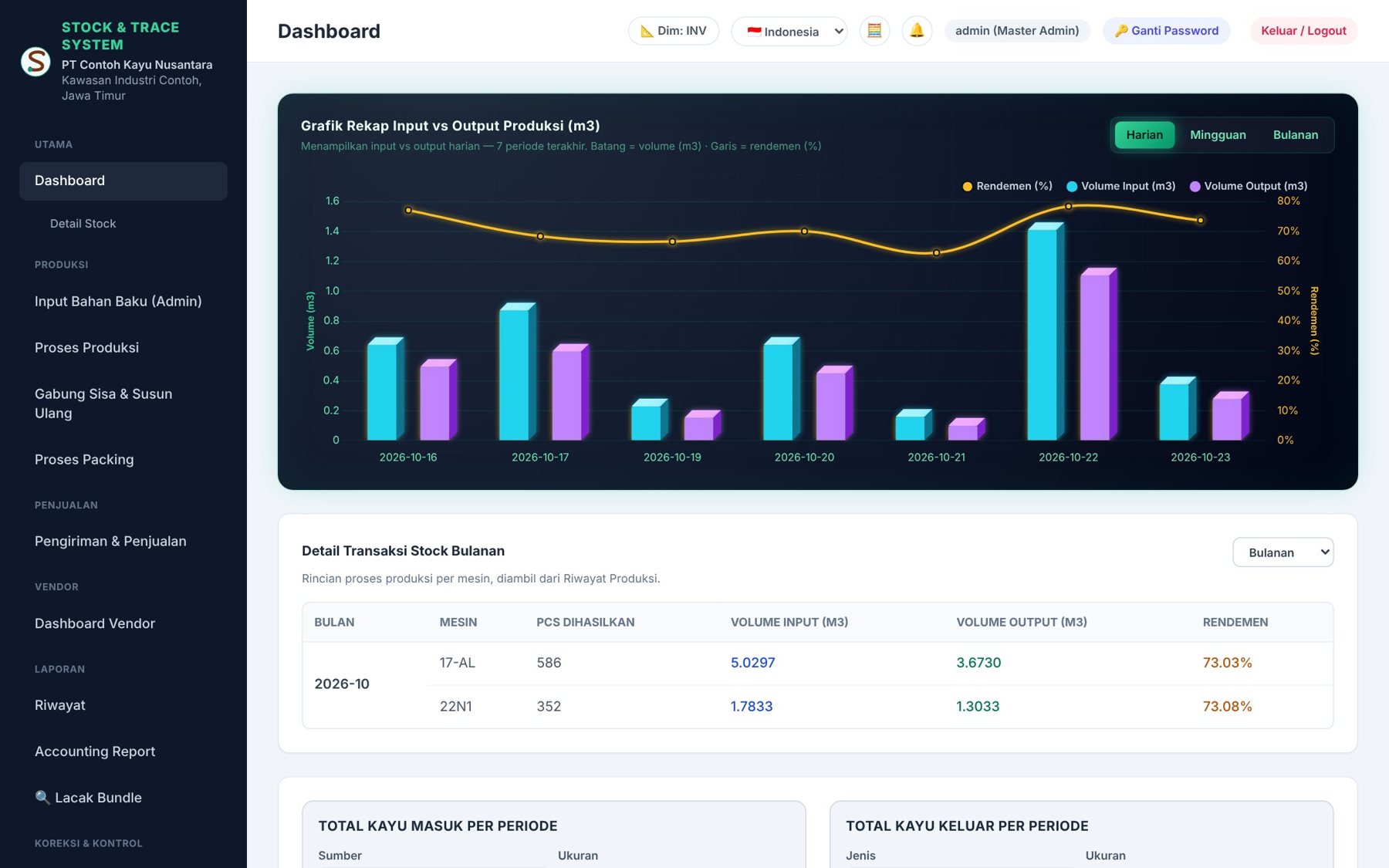Image resolution: width=1389 pixels, height=868 pixels.
Task: Toggle Volume Input (m3) legend item
Action: click(x=1120, y=186)
